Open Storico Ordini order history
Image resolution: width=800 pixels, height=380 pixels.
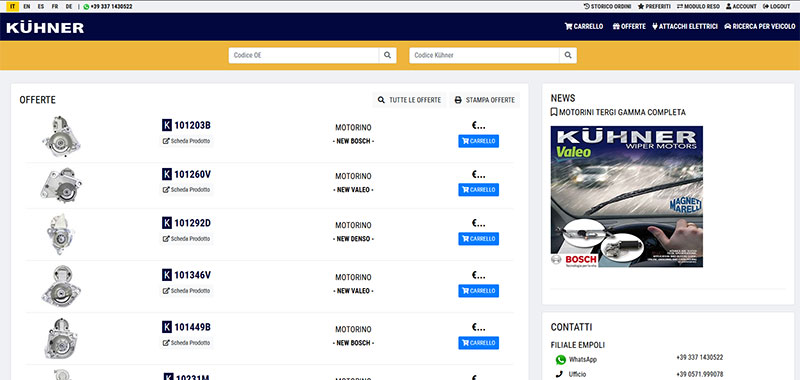coord(607,7)
